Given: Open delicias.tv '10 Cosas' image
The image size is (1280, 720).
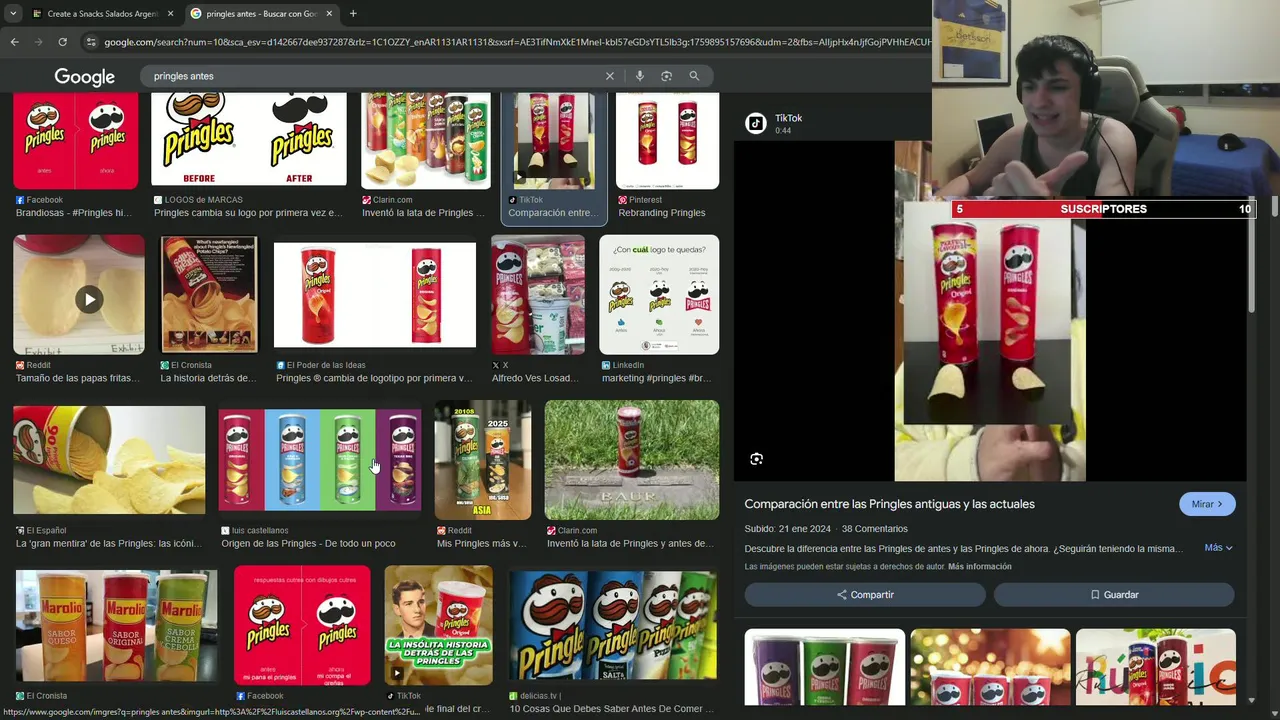Looking at the screenshot, I should pyautogui.click(x=613, y=626).
